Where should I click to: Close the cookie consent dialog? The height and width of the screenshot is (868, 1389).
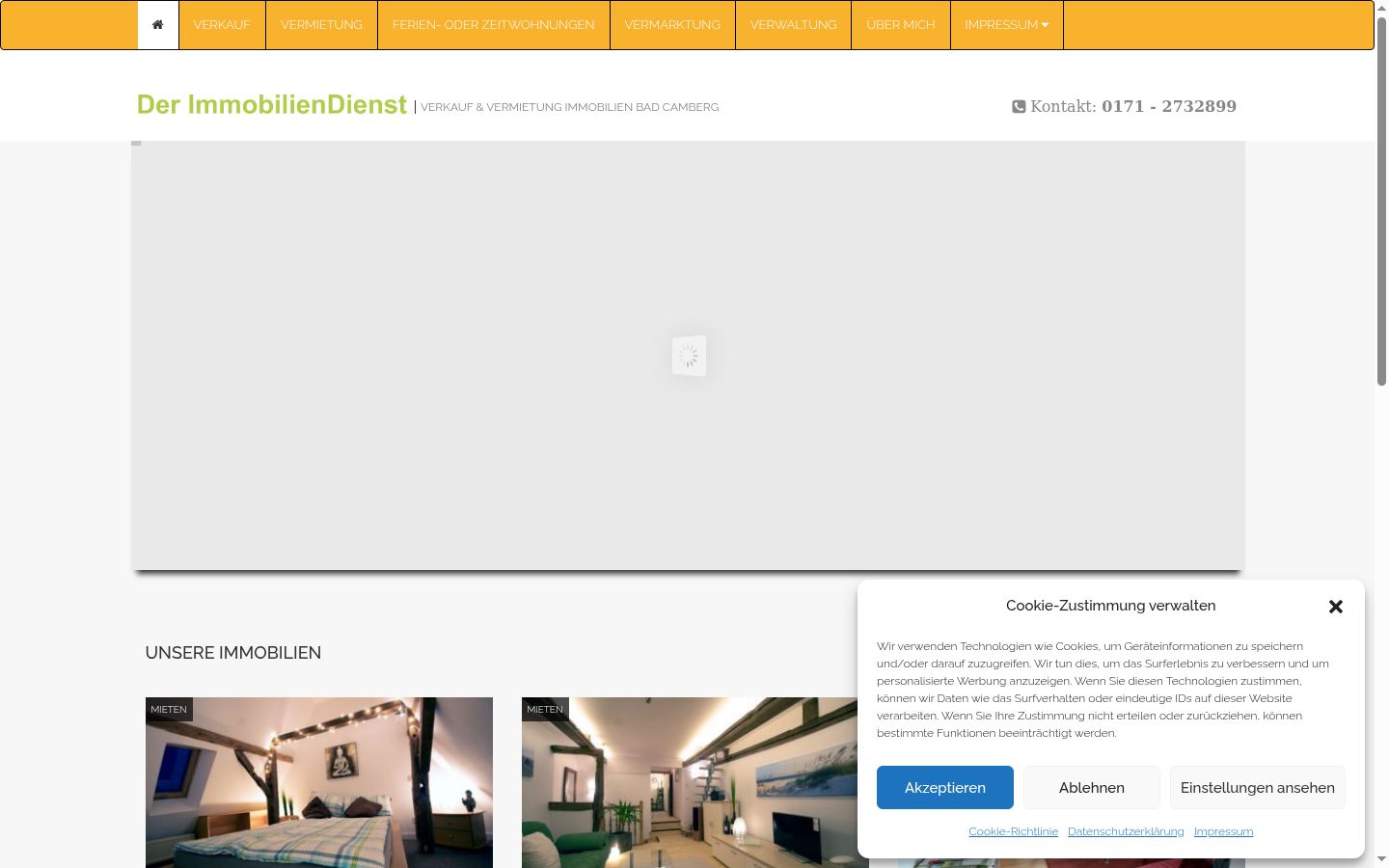[x=1336, y=607]
